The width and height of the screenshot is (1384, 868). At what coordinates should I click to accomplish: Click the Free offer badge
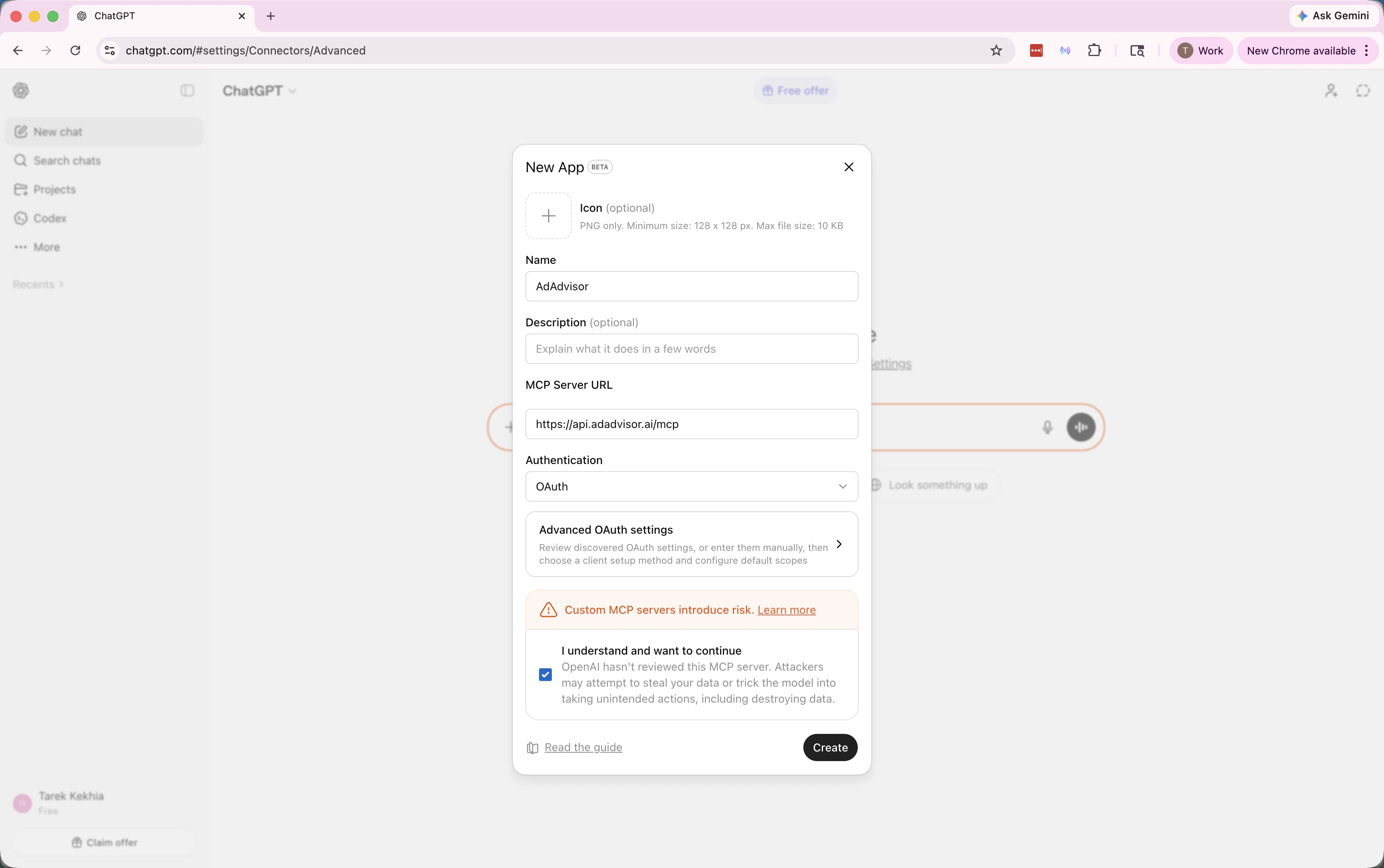point(796,91)
